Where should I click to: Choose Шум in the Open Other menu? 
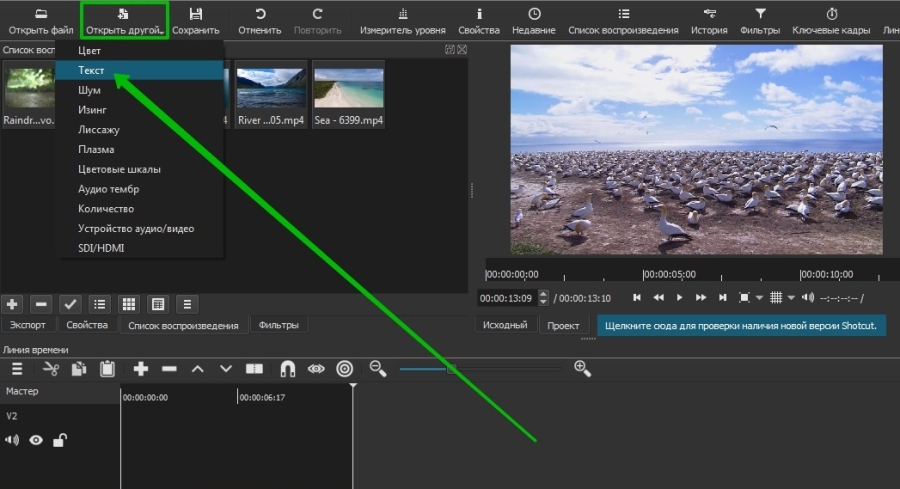tap(90, 90)
